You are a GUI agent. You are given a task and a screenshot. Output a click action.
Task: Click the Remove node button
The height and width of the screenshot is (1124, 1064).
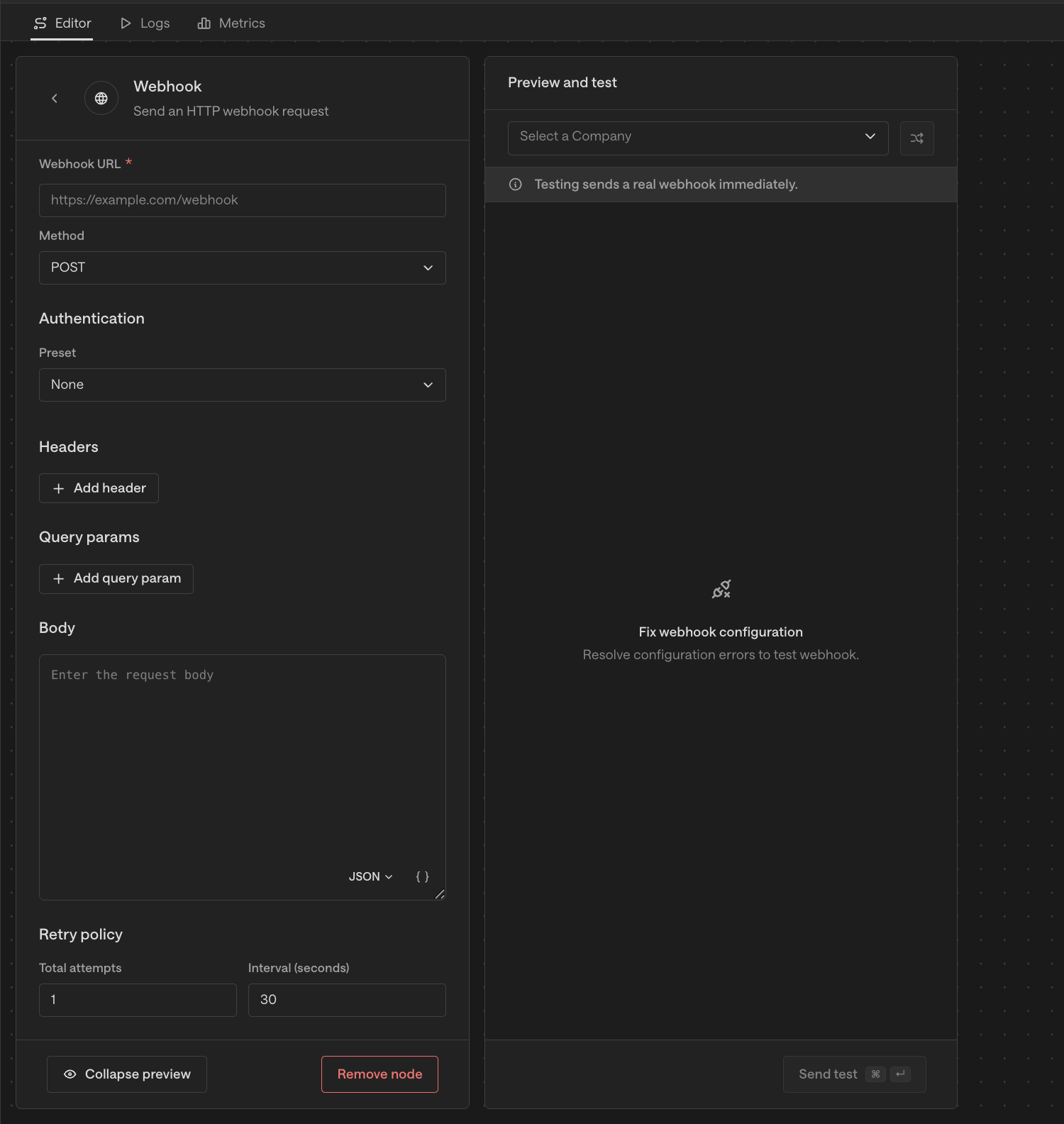click(x=379, y=1074)
